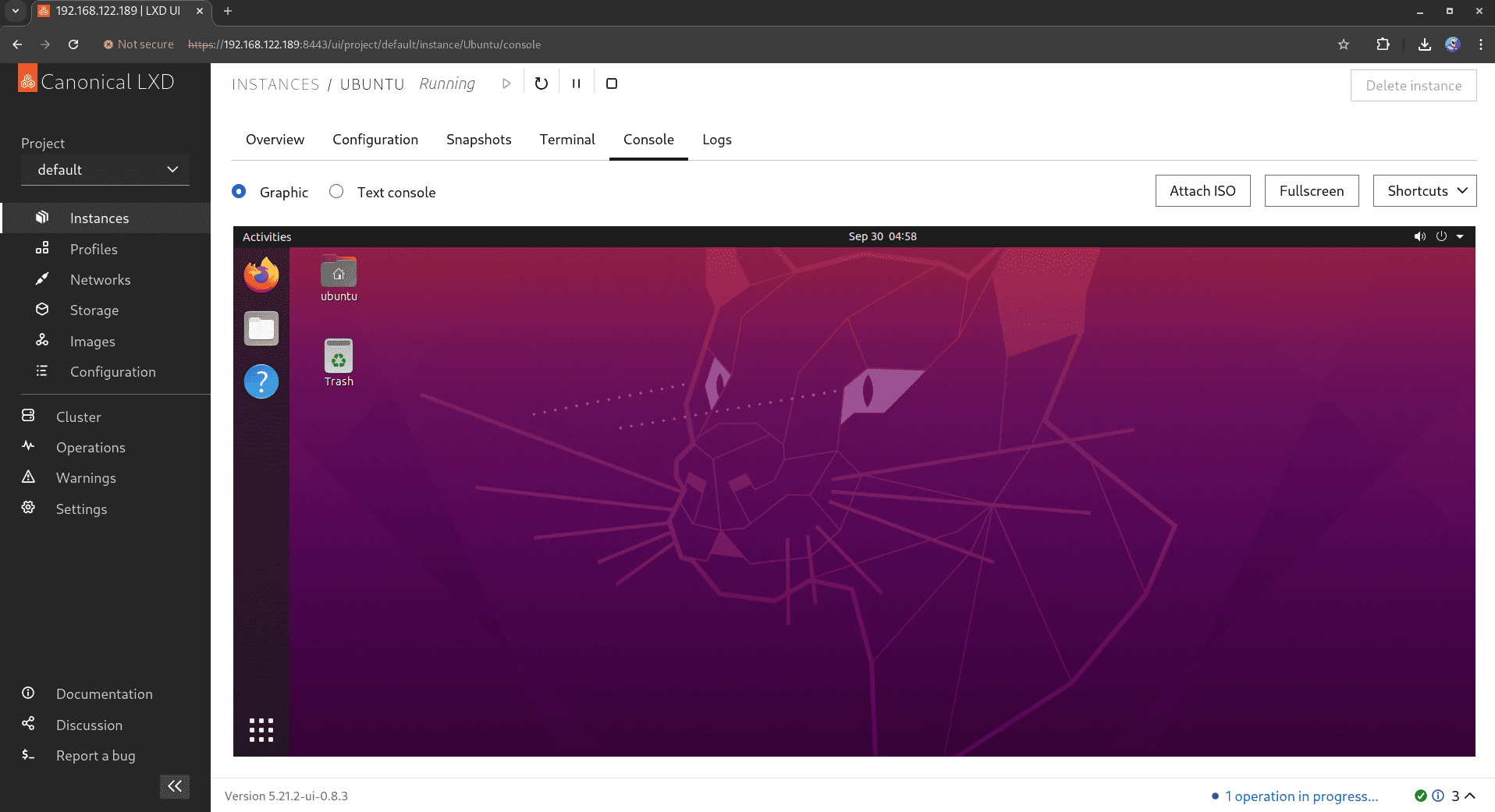Screen dimensions: 1495x812
Task: Stop the Ubuntu instance
Action: 612,83
